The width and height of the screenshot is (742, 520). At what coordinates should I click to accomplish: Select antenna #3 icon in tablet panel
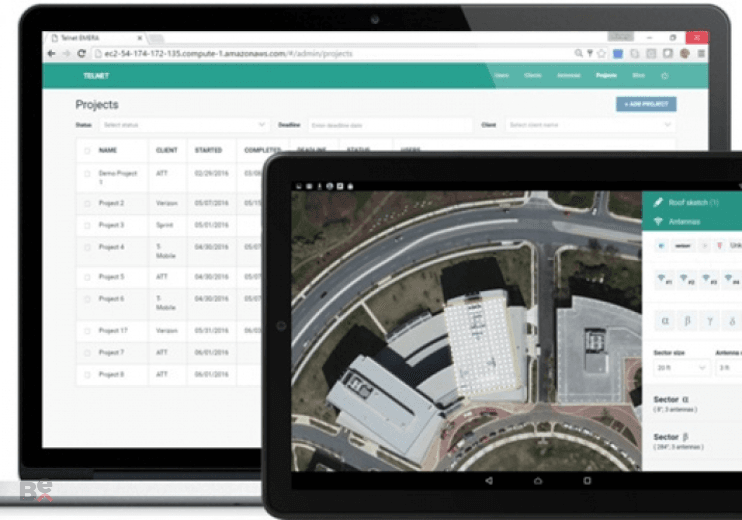coord(708,279)
